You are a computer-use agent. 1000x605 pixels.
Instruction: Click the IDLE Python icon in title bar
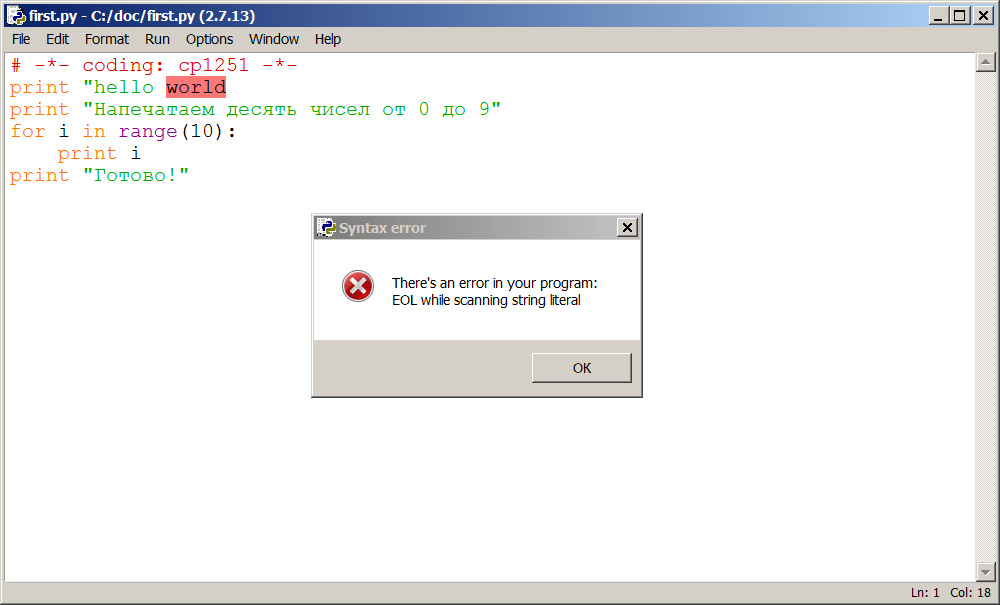[x=15, y=15]
